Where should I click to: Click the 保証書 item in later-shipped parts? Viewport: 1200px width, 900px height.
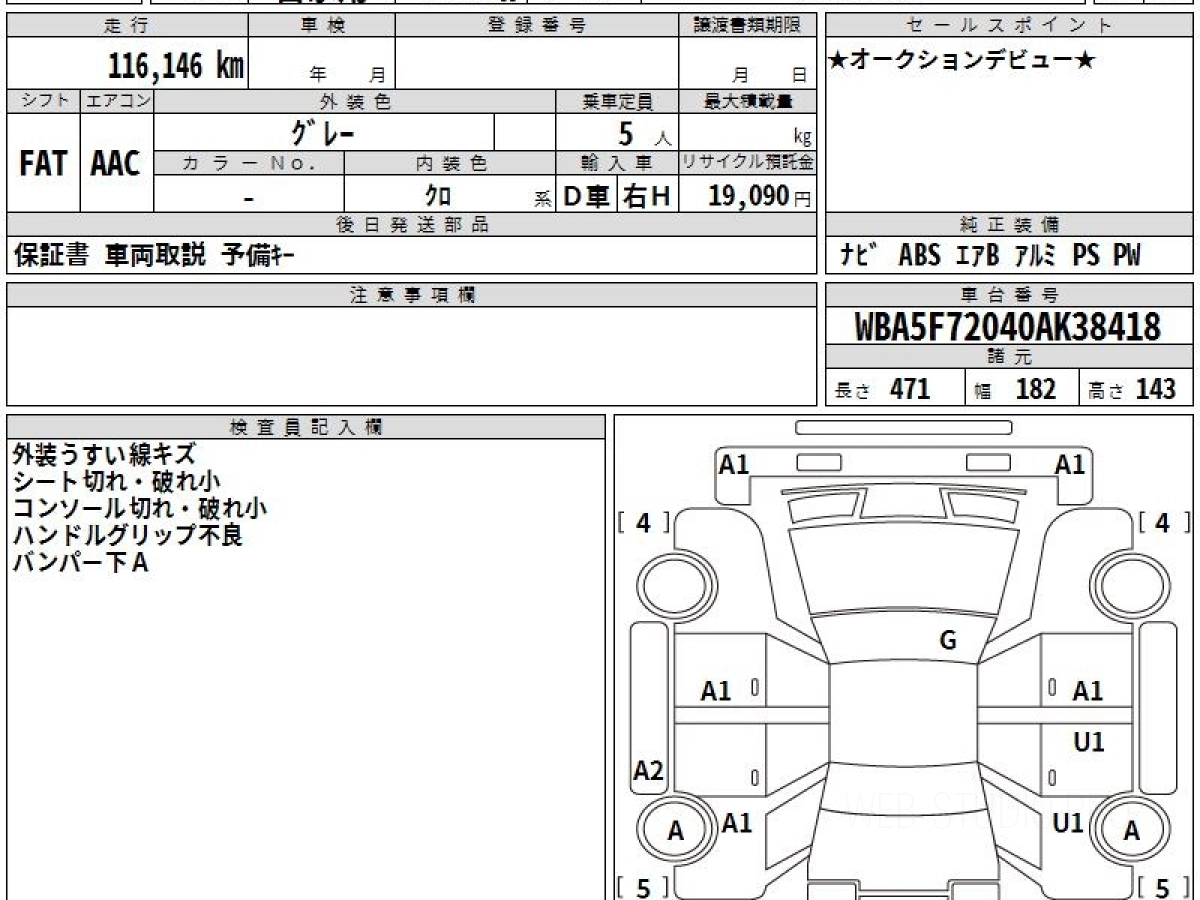51,256
